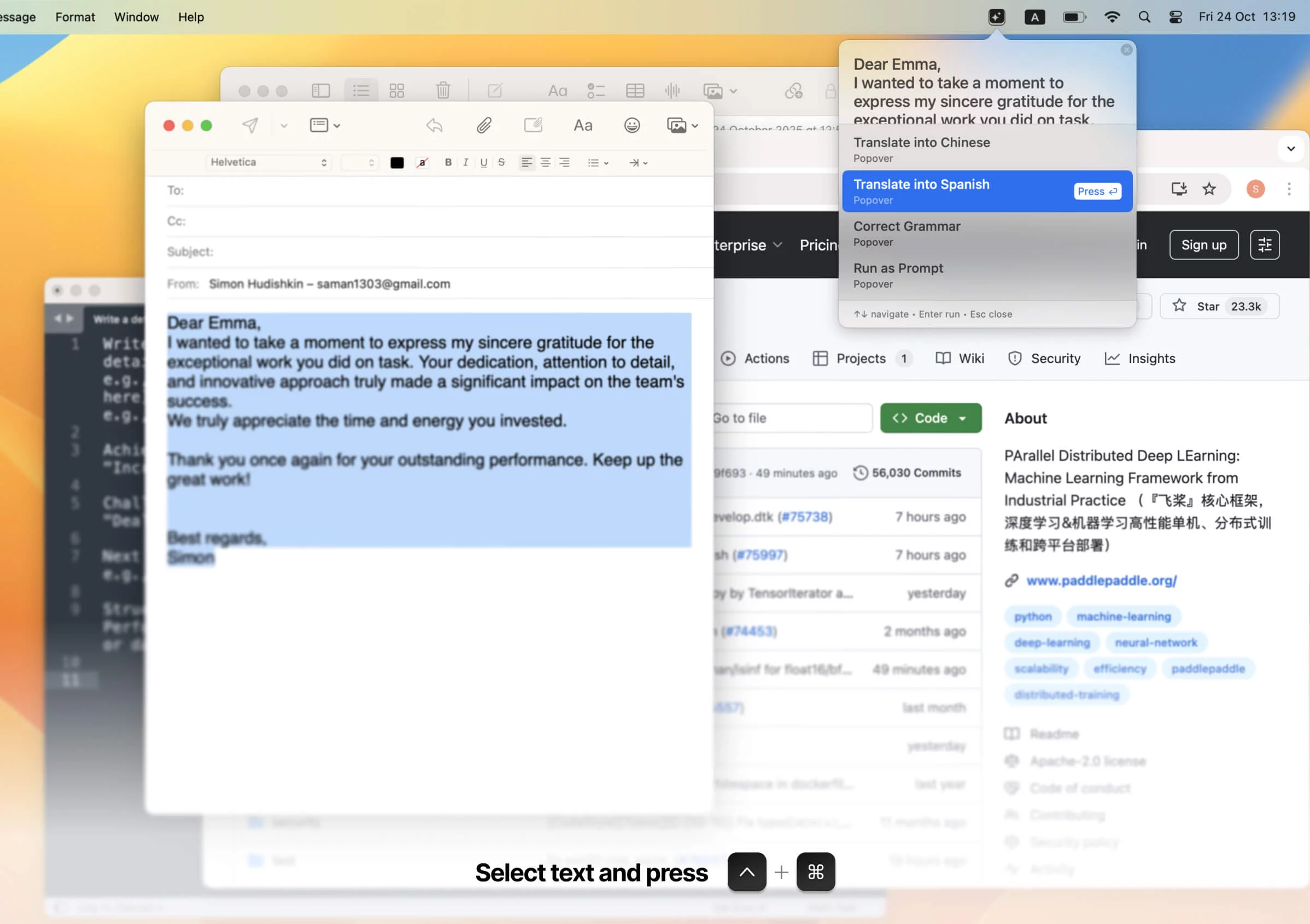Viewport: 1310px width, 924px height.
Task: Open the Format menu in the menu bar
Action: (x=75, y=16)
